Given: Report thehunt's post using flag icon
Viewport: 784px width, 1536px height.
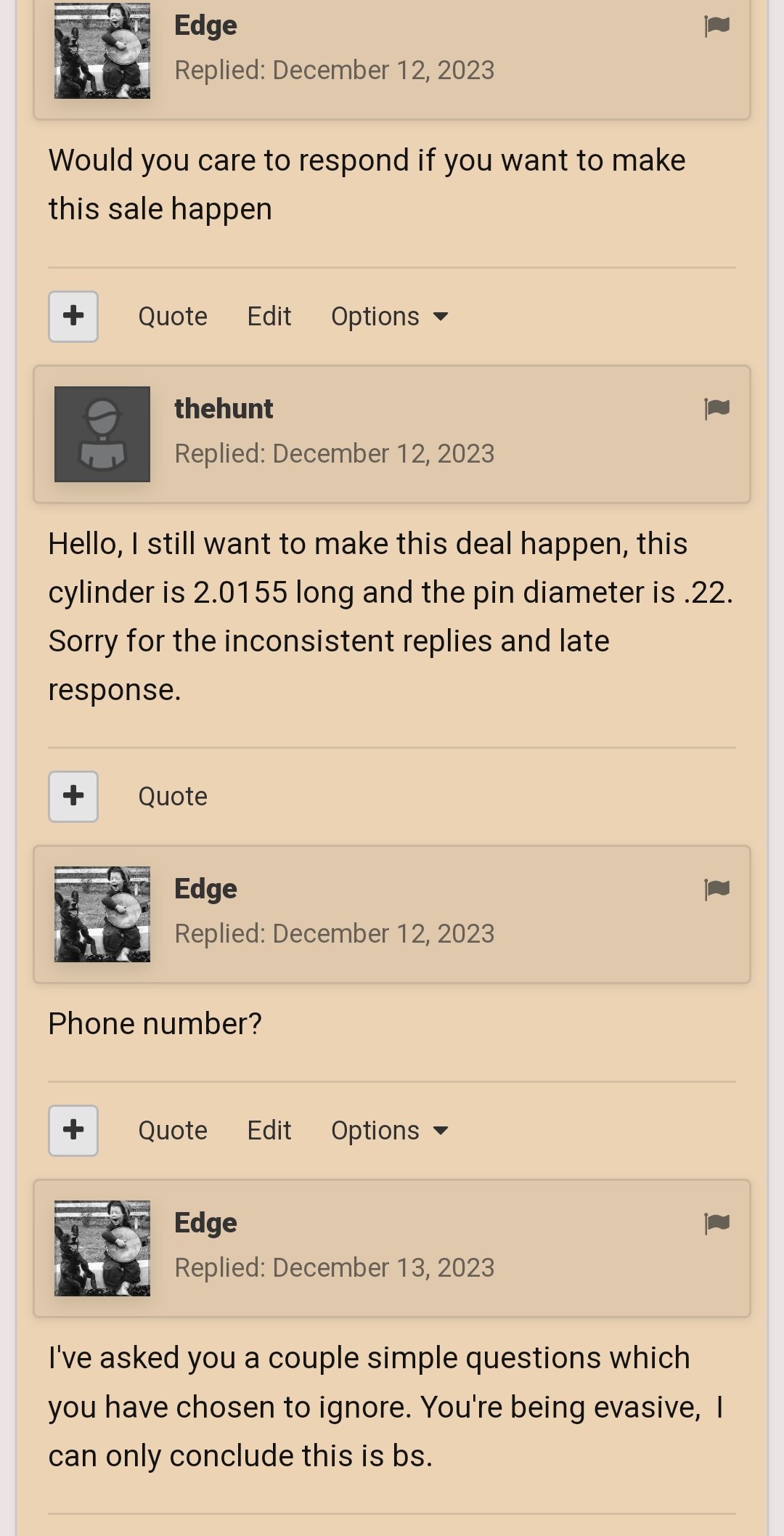Looking at the screenshot, I should click(x=716, y=409).
